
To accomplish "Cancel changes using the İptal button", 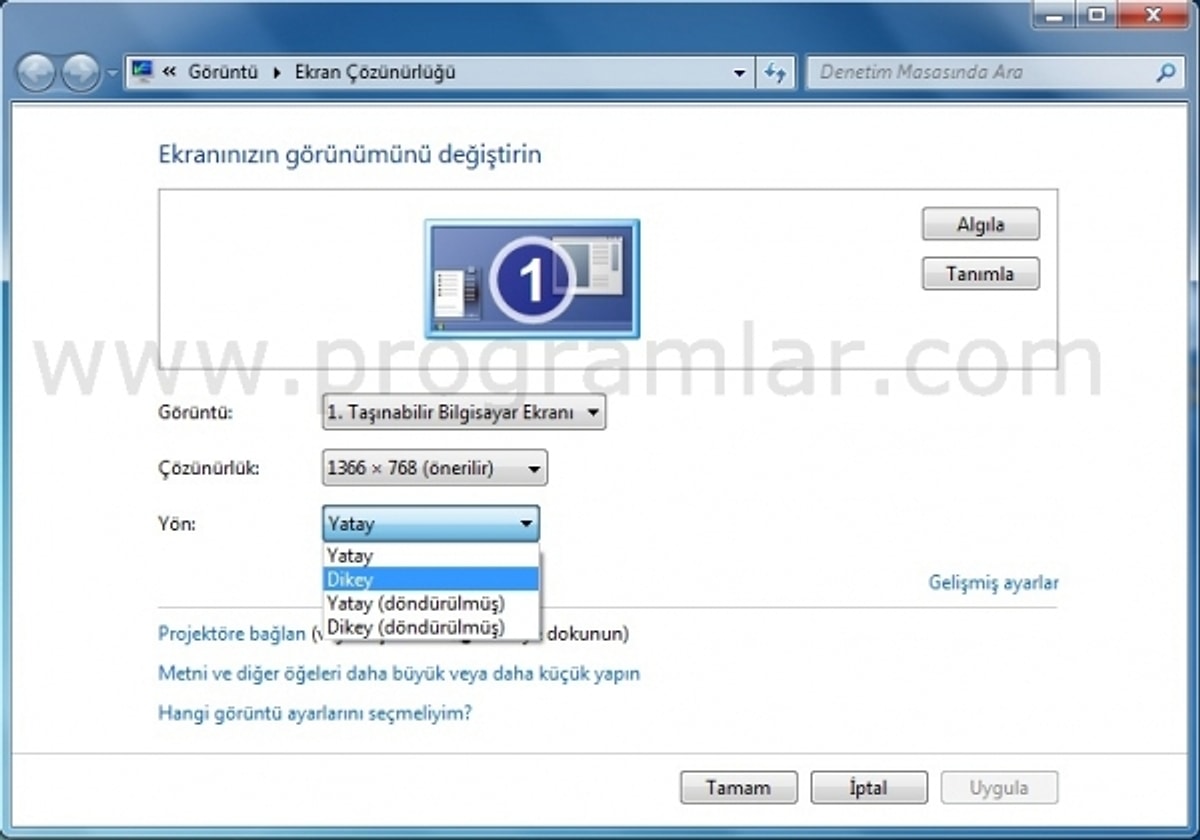I will pyautogui.click(x=868, y=787).
